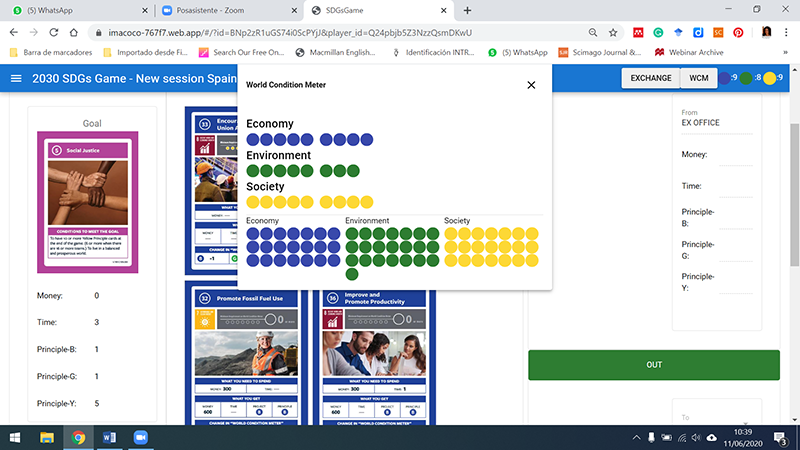Image resolution: width=800 pixels, height=450 pixels.
Task: Open the zoom magnifier icon in address bar
Action: 593,33
